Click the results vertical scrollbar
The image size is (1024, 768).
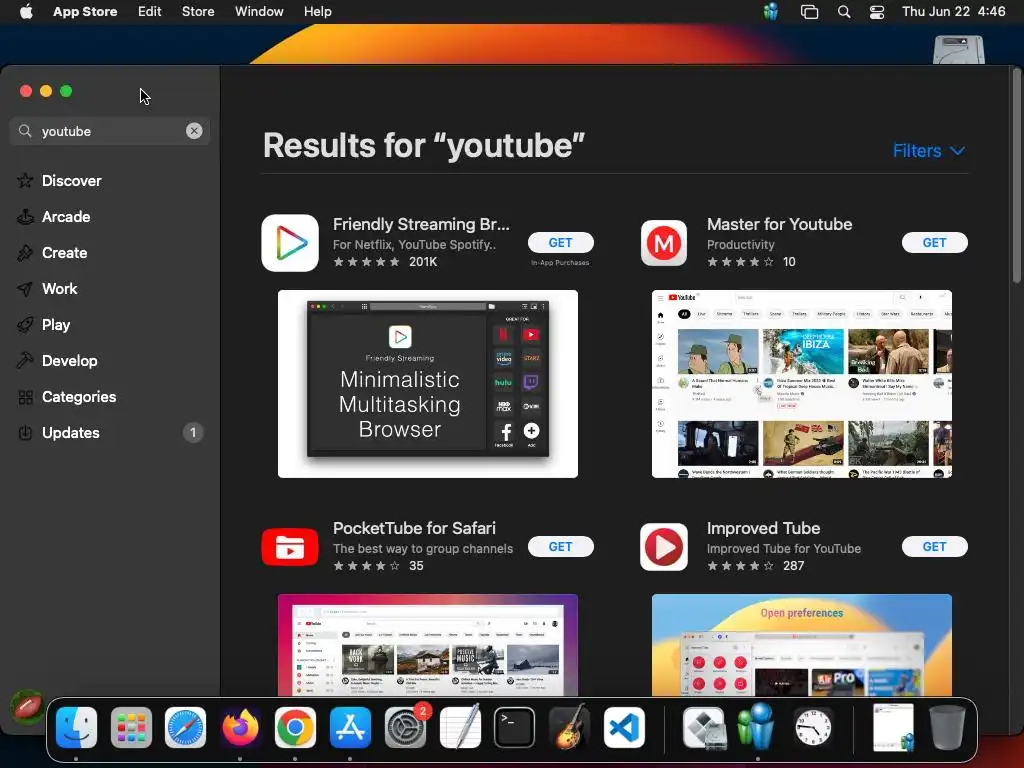(x=1016, y=176)
